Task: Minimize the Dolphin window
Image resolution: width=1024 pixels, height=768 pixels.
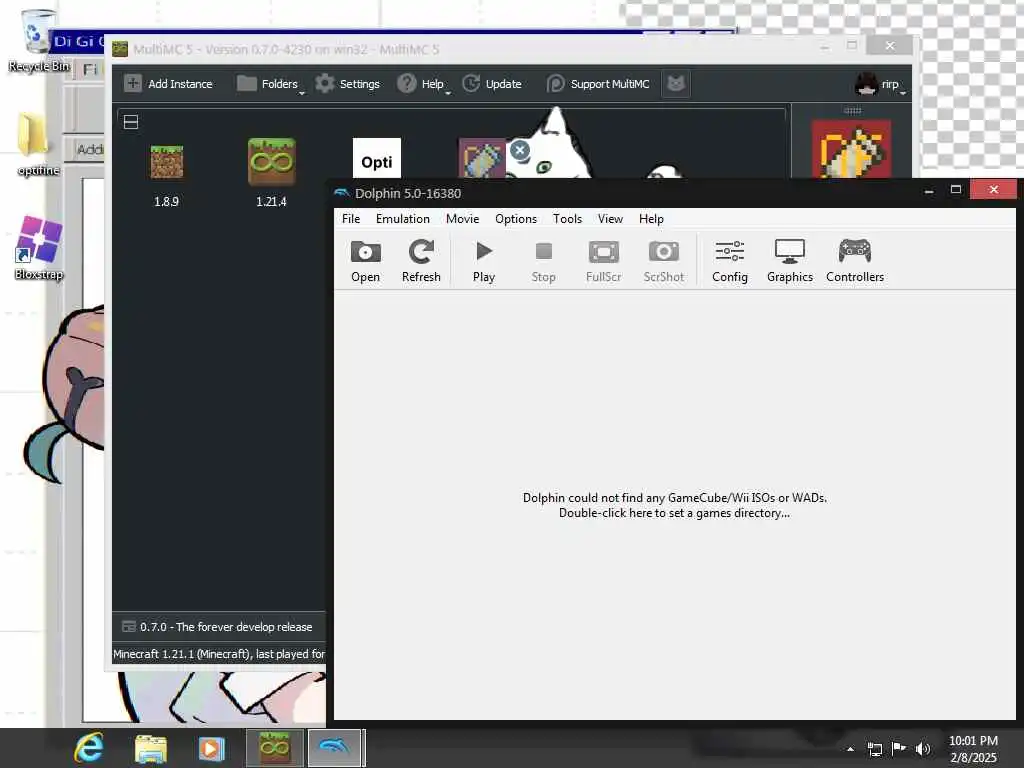Action: pyautogui.click(x=929, y=190)
